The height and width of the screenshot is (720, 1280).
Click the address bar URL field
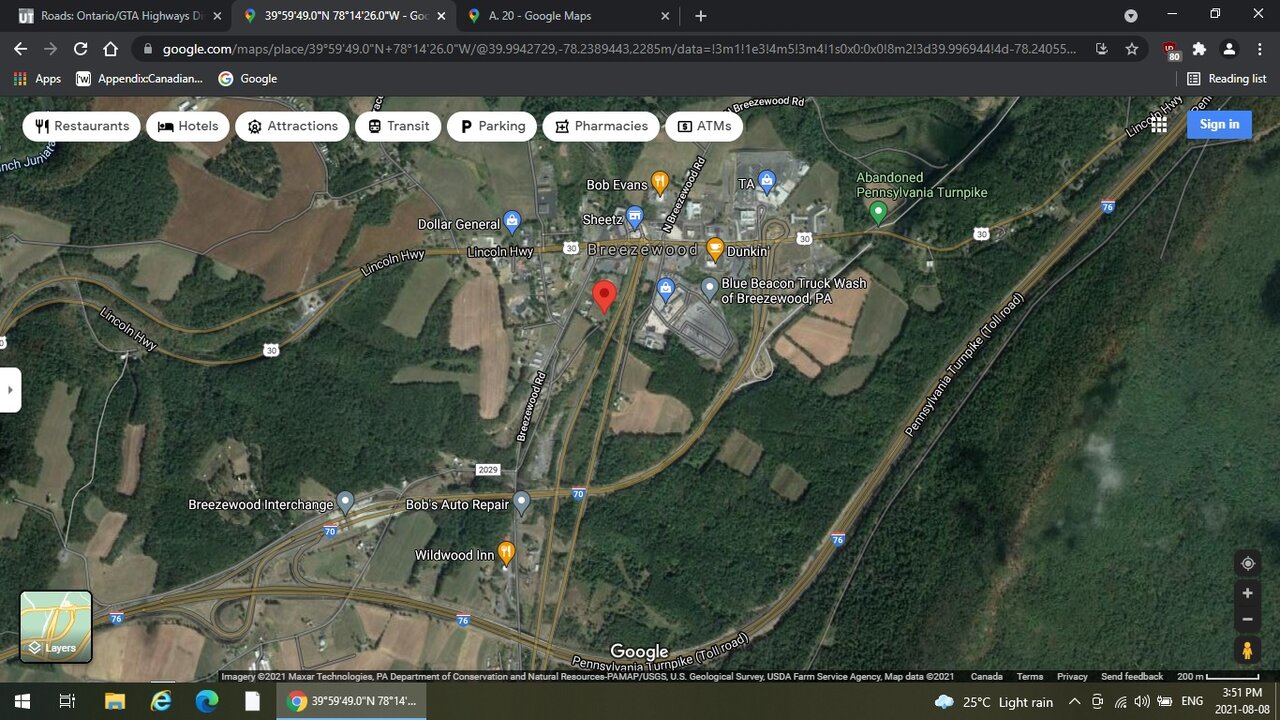[620, 49]
